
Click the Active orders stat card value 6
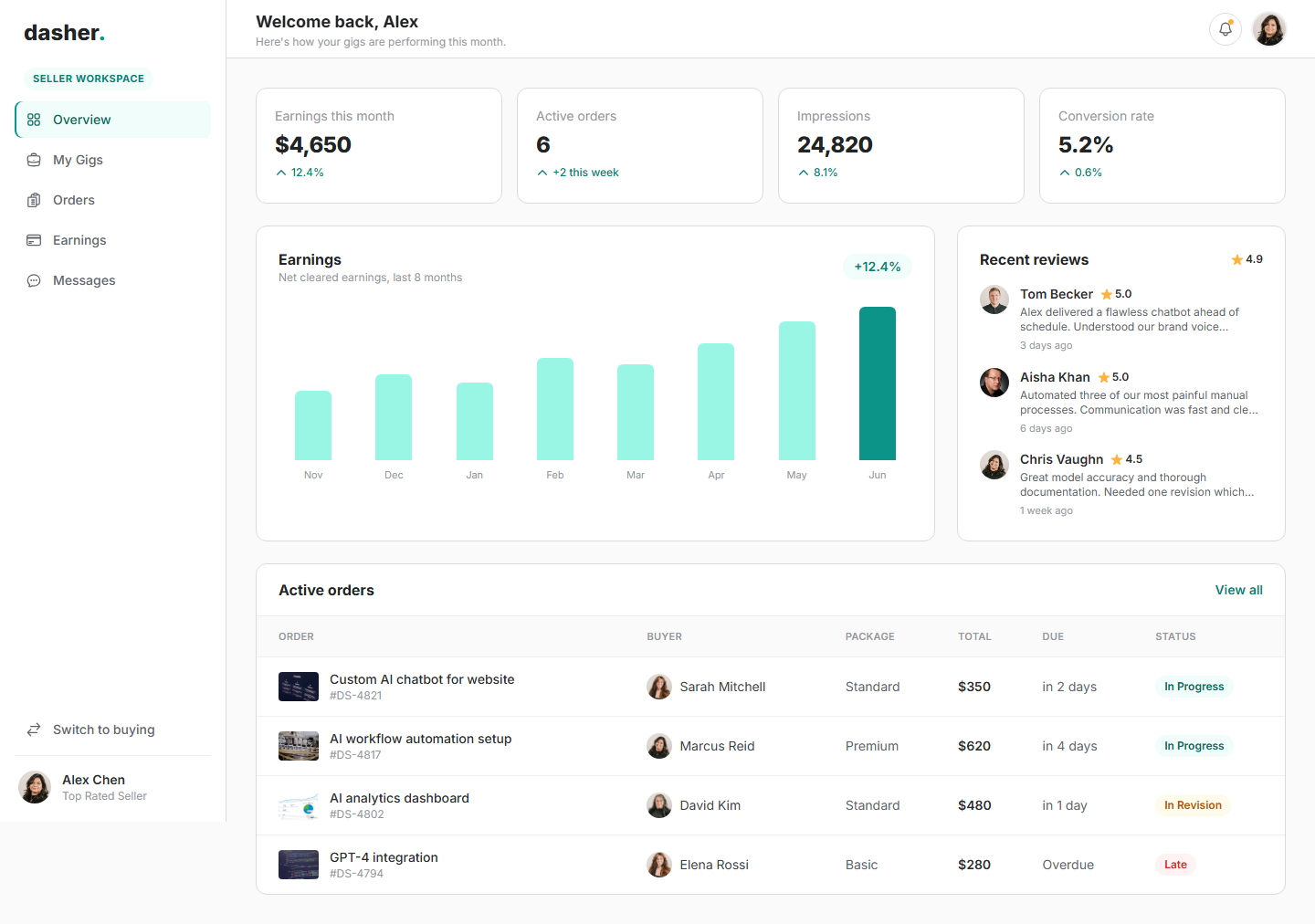[543, 145]
